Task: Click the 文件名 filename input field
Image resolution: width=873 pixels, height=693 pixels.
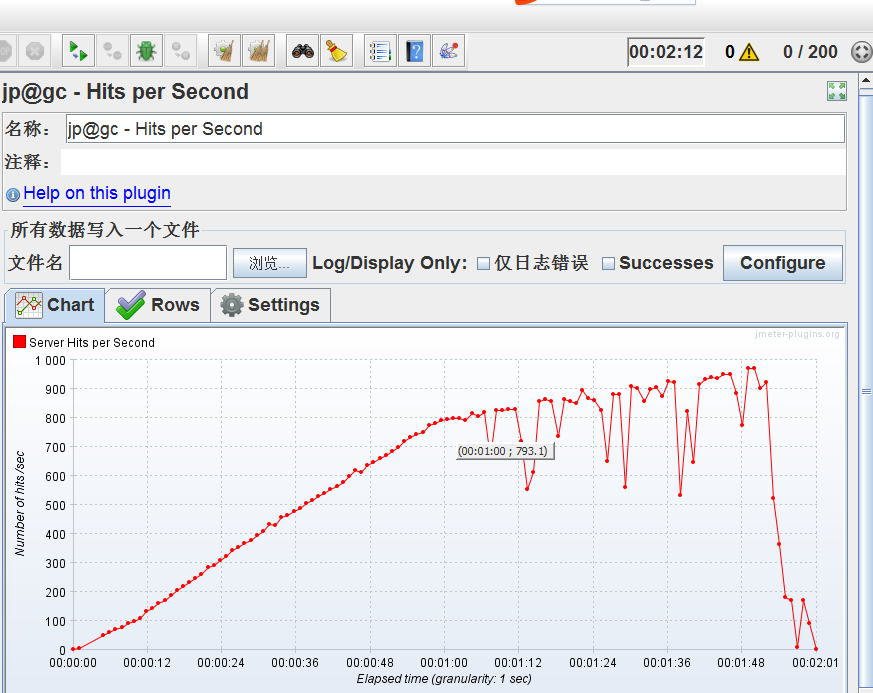Action: click(148, 262)
